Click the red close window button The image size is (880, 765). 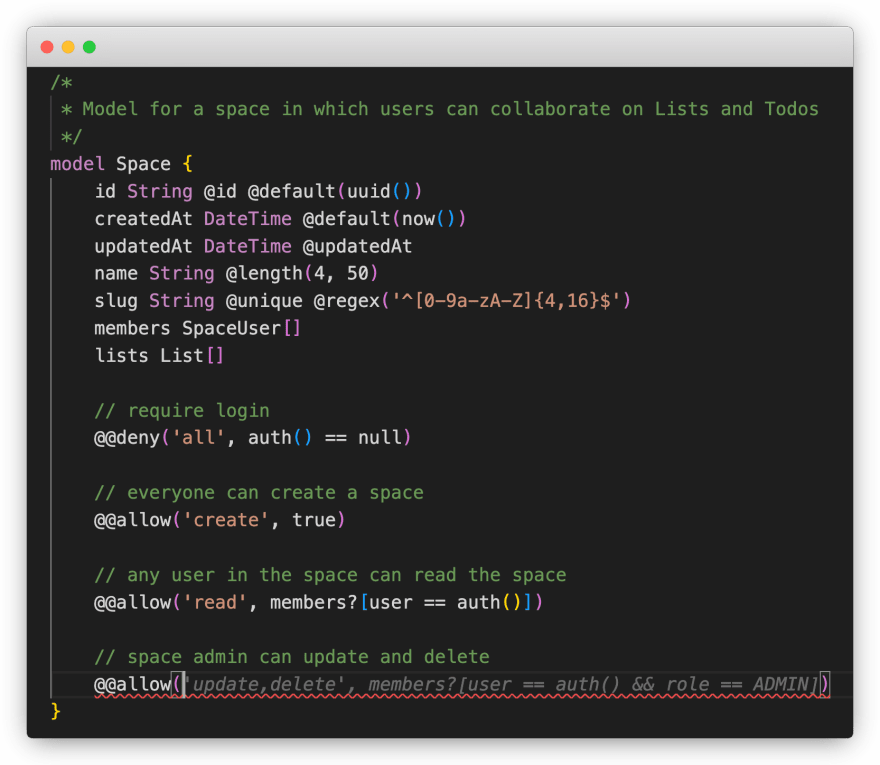(x=47, y=47)
